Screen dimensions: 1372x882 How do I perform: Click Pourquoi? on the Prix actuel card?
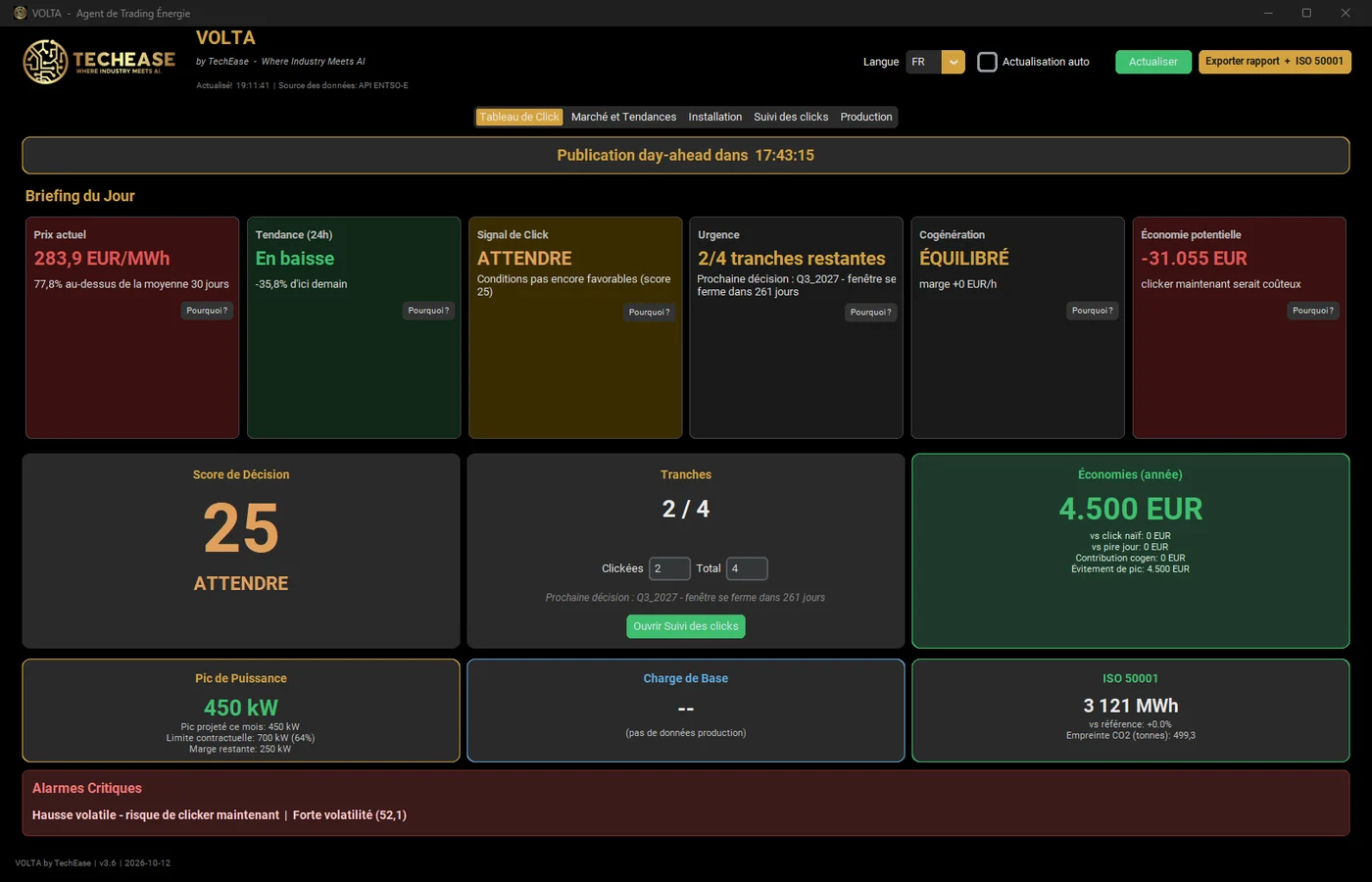coord(207,311)
